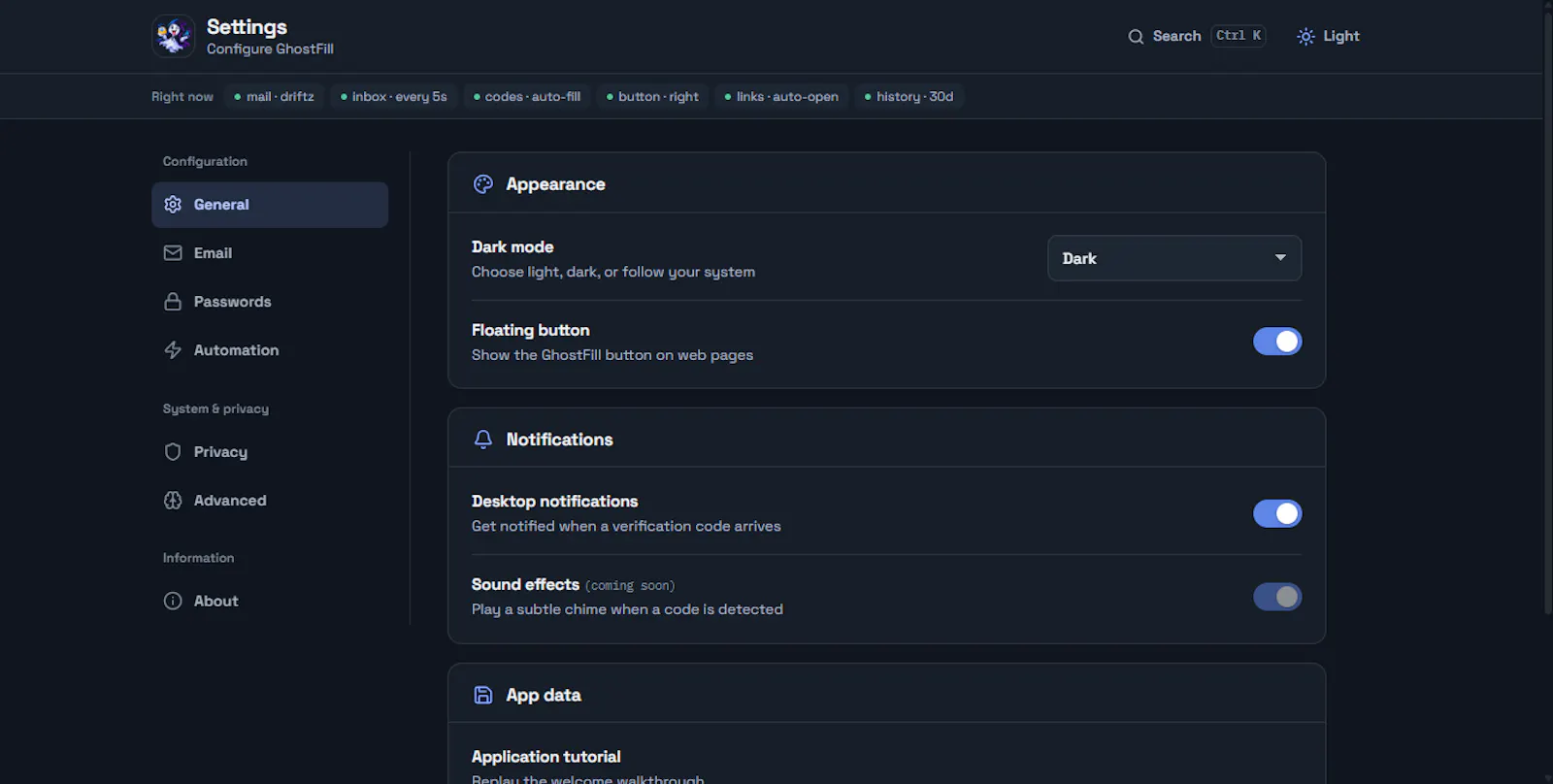The height and width of the screenshot is (784, 1553).
Task: Click the Privacy shield icon
Action: 173,452
